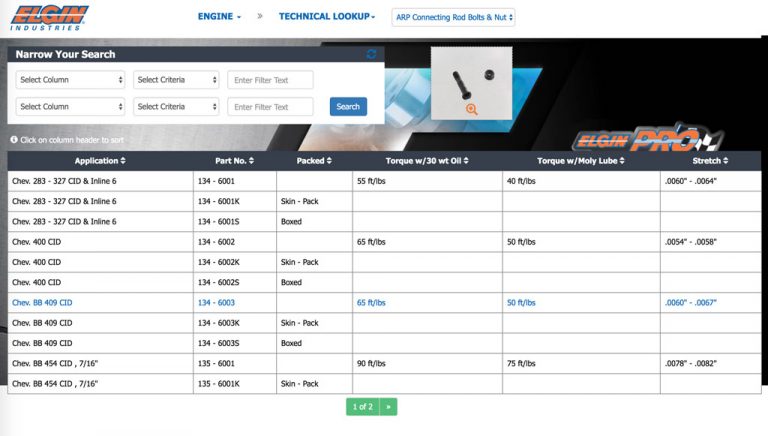Click Chev. BB 454 CID in the 135 - 6001 row
The height and width of the screenshot is (436, 768).
pos(55,363)
